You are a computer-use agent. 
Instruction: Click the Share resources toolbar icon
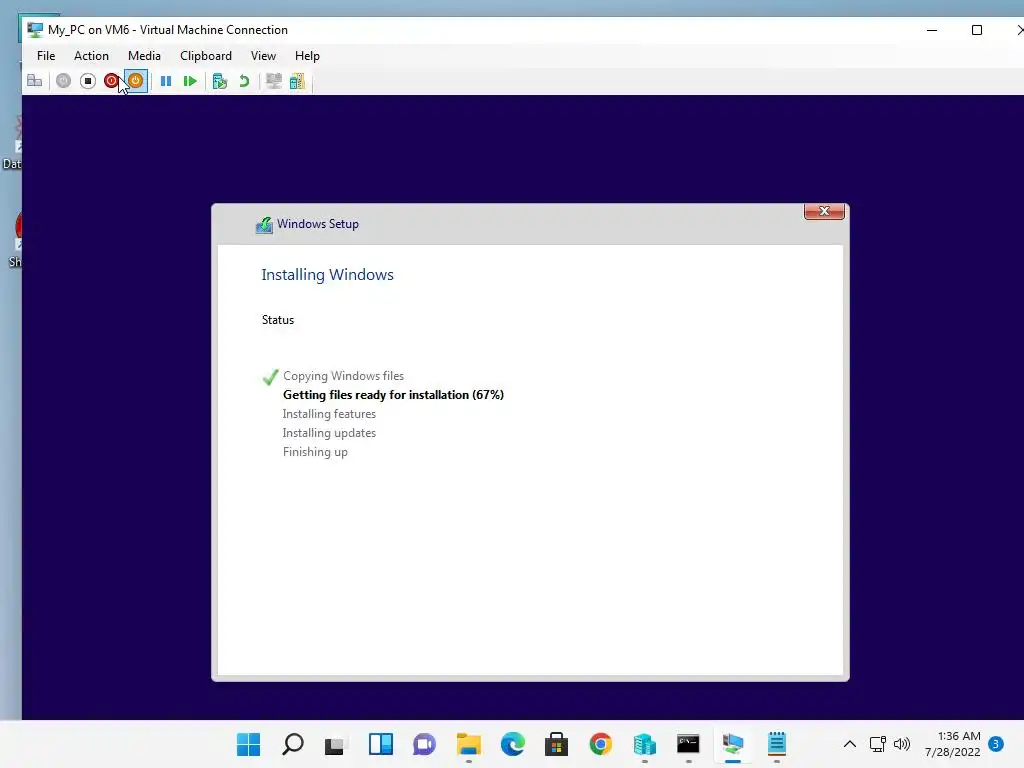click(298, 81)
